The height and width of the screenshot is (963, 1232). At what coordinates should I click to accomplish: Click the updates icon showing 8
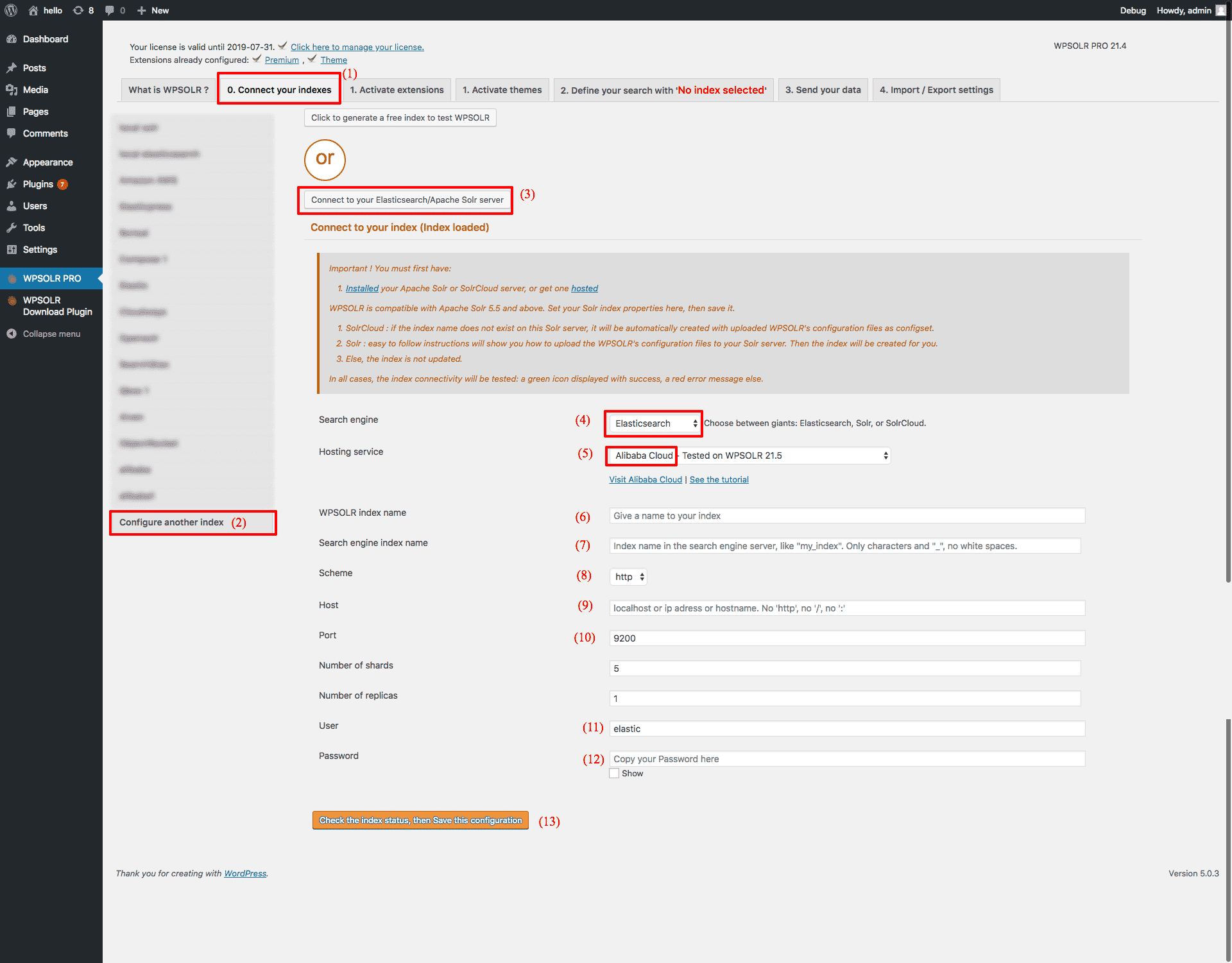78,10
